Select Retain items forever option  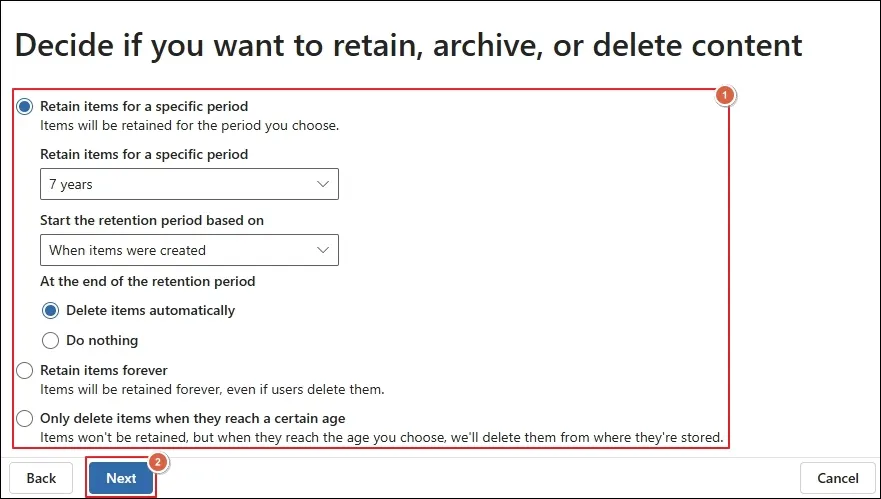(25, 370)
